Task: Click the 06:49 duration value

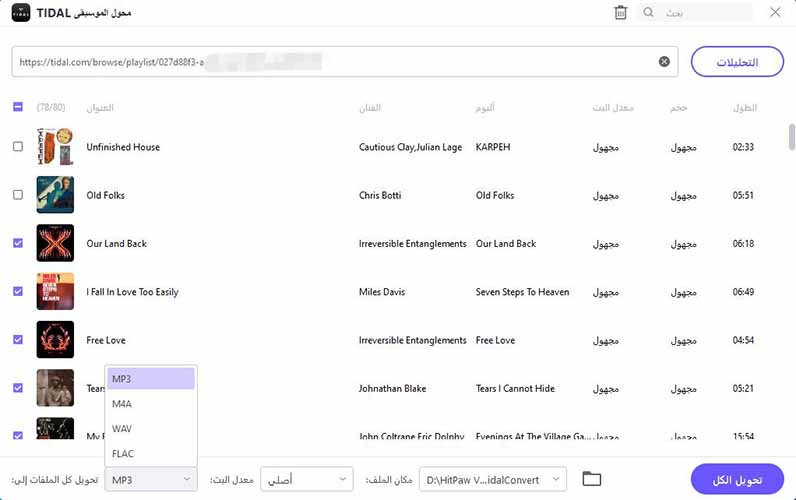Action: click(x=743, y=292)
